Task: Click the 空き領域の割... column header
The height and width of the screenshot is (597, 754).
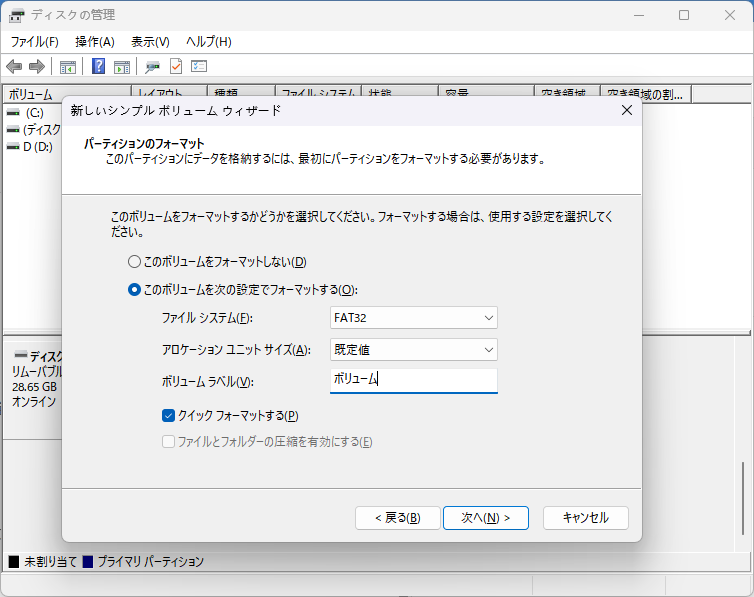Action: [646, 94]
